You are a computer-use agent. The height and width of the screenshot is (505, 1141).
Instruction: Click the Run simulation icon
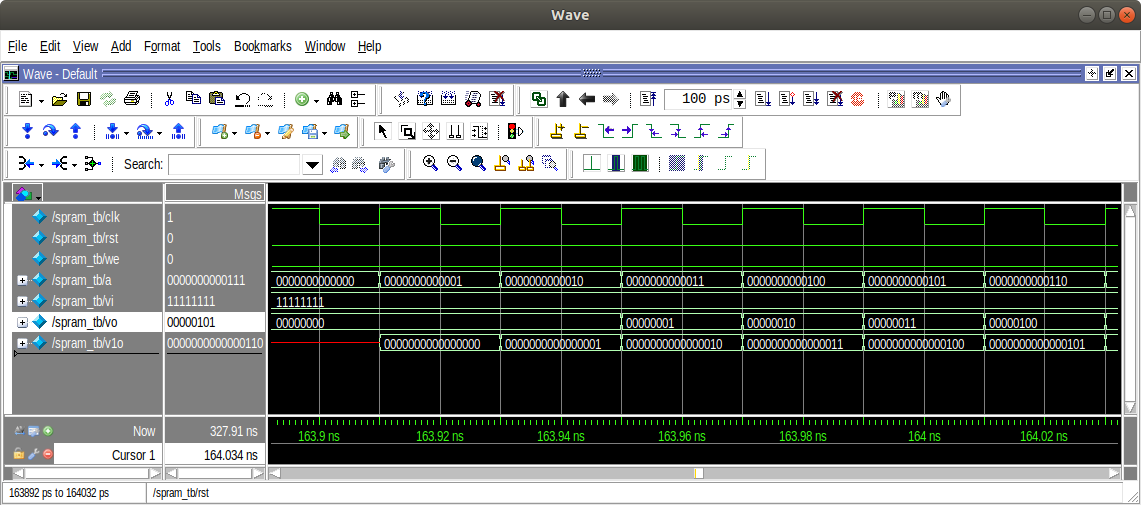pos(763,99)
